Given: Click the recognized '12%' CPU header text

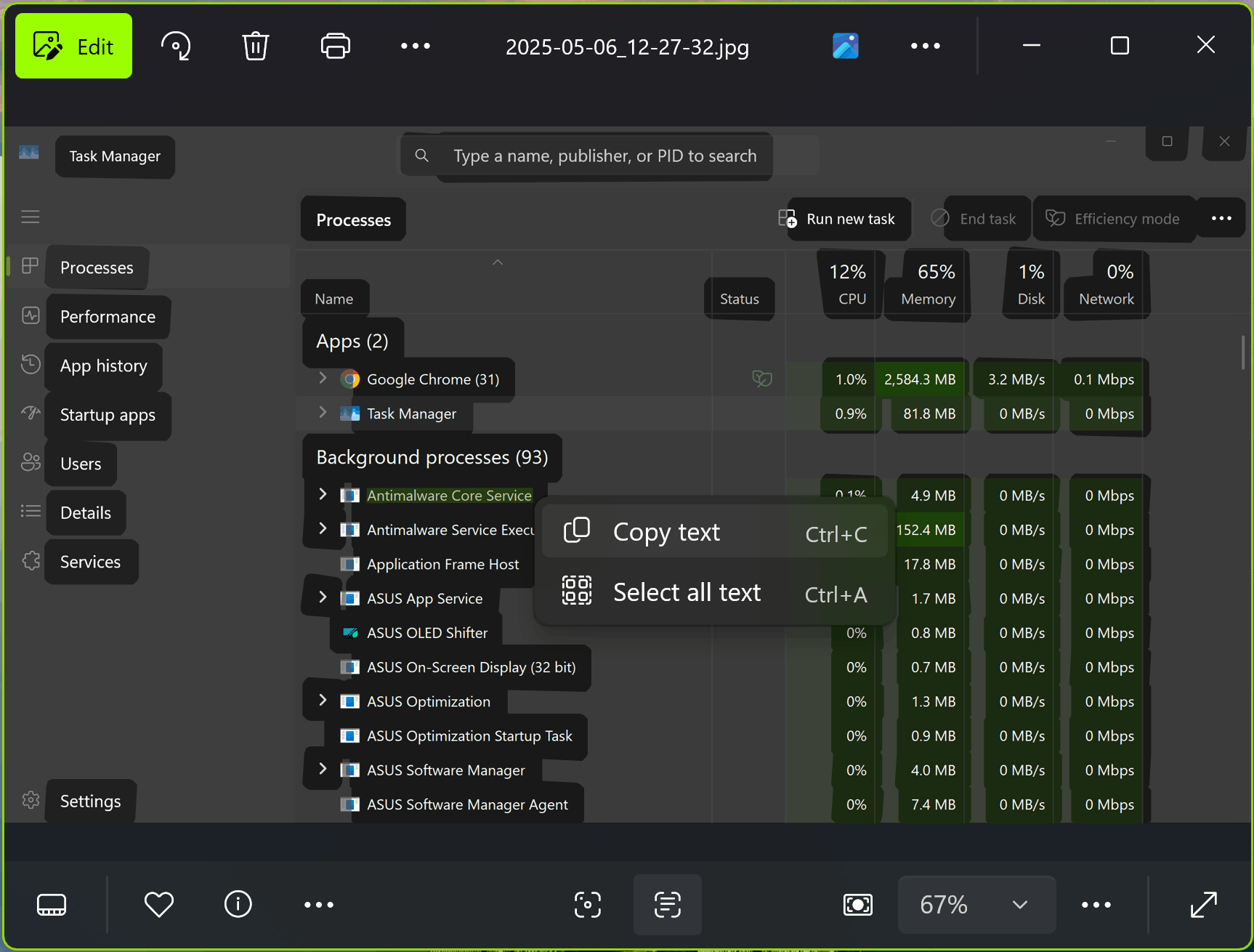Looking at the screenshot, I should pos(848,272).
